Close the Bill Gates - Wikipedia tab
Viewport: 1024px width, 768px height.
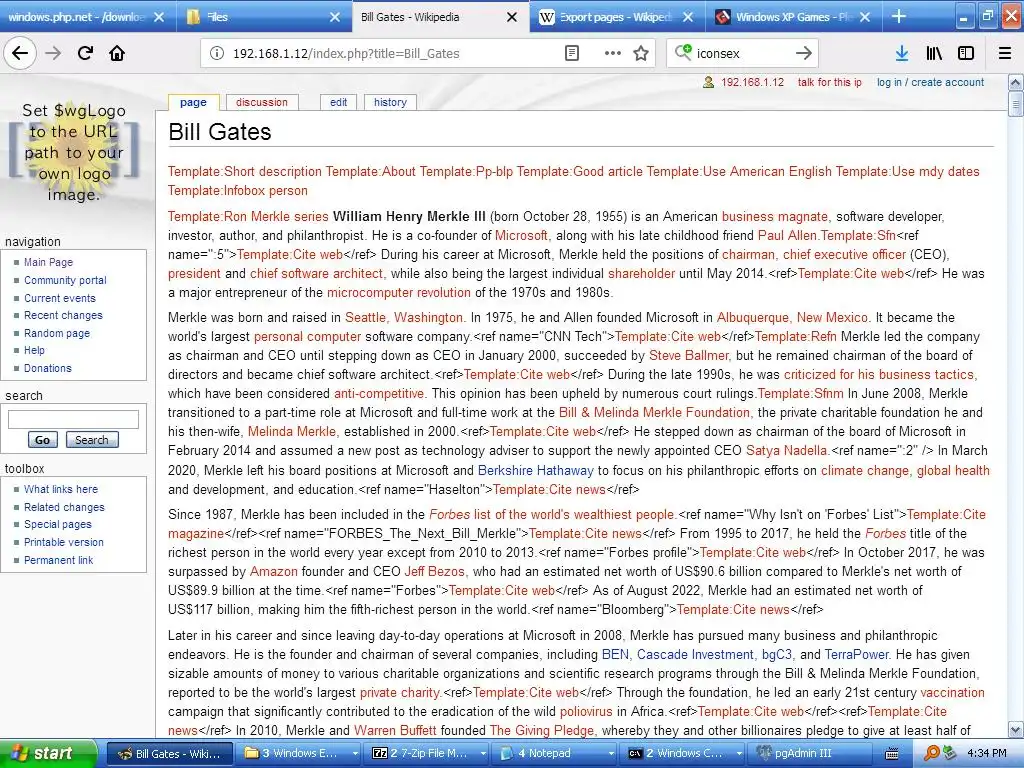point(512,17)
